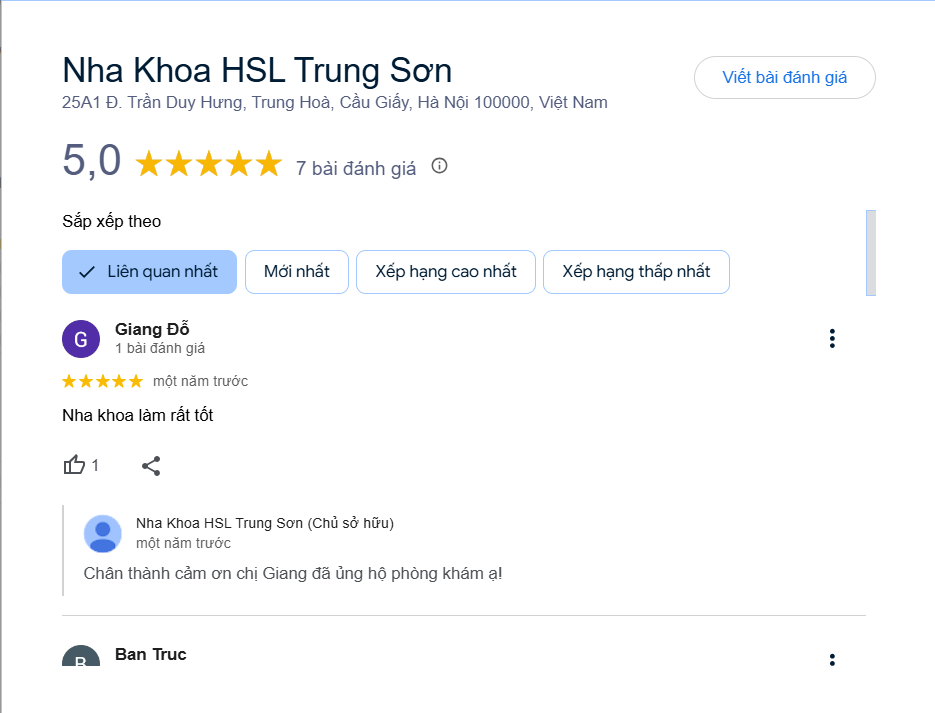The image size is (935, 713).
Task: Select the Liên quan nhất filter chip
Action: pos(149,271)
